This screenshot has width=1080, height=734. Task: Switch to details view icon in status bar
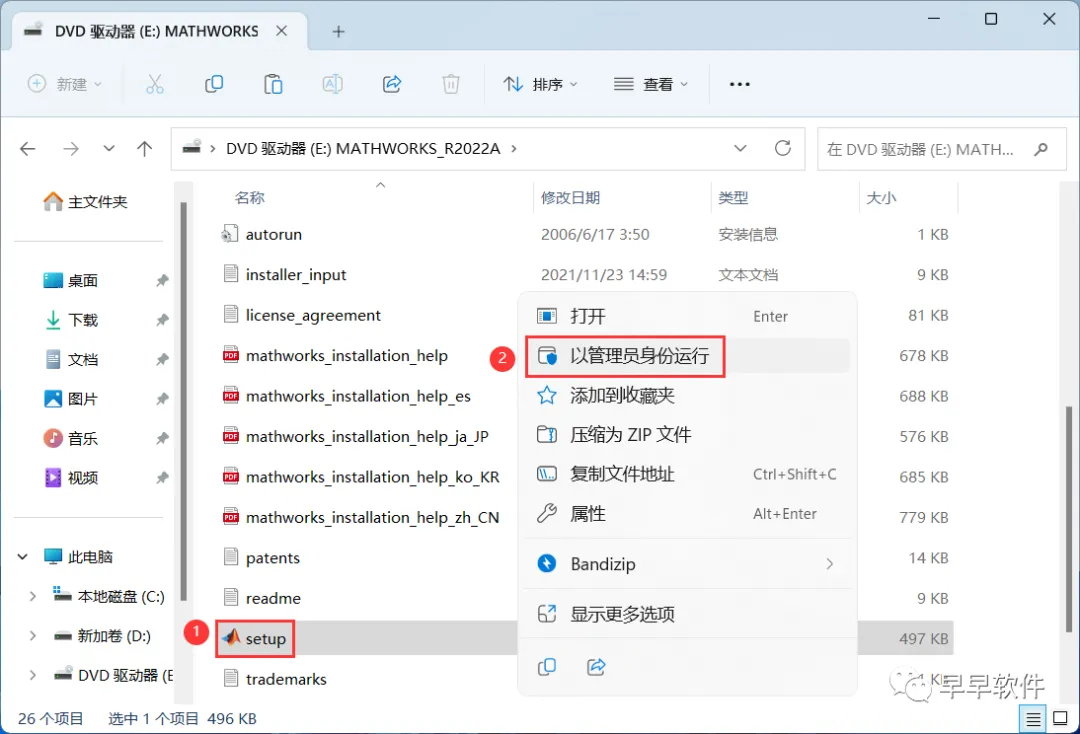[x=1032, y=720]
